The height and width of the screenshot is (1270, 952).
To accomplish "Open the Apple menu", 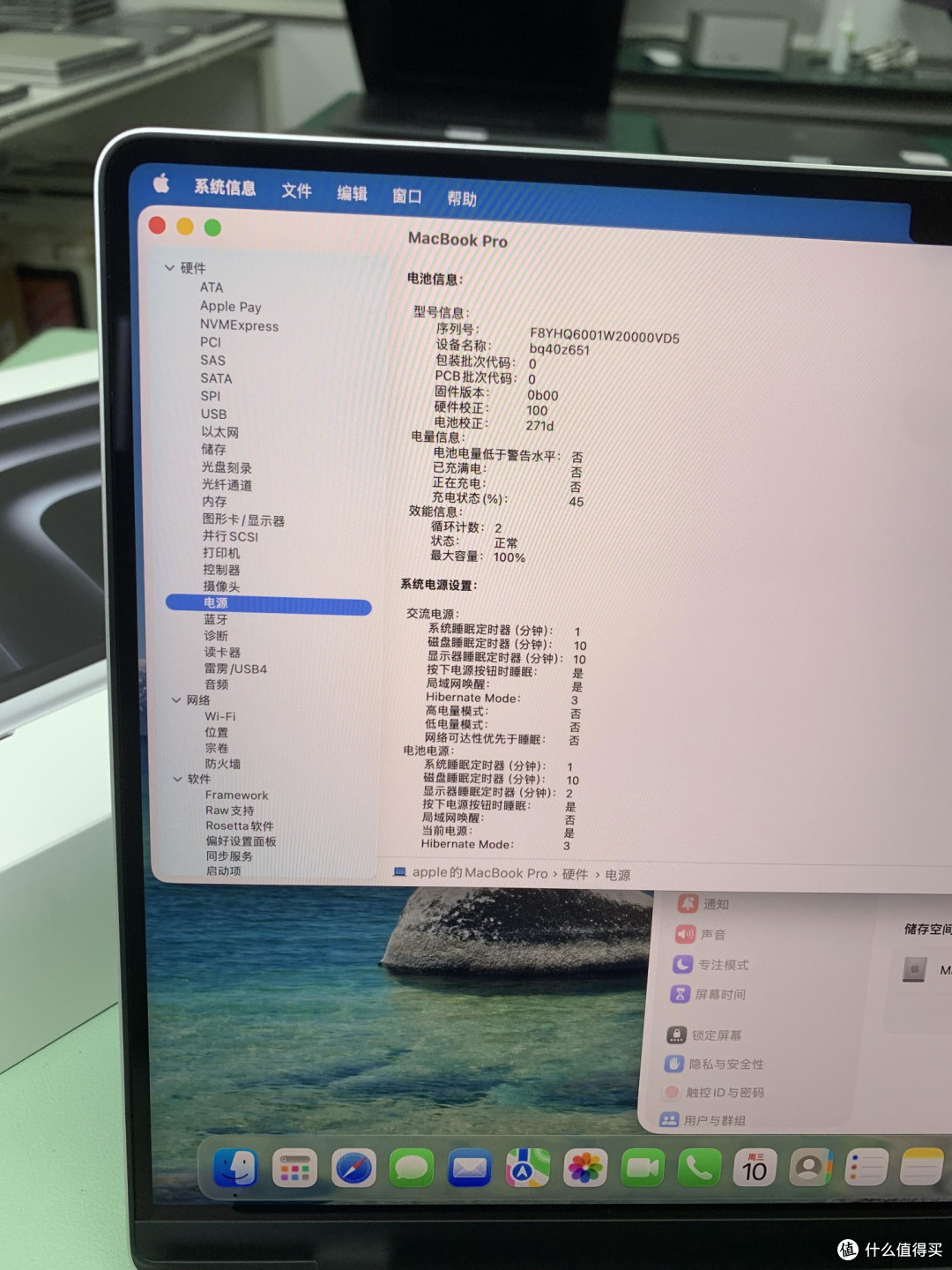I will [162, 183].
